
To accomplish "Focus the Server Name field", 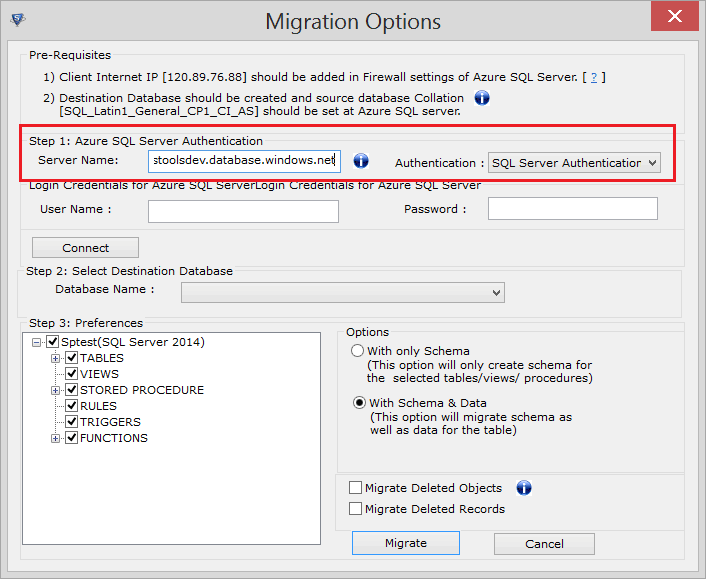I will pyautogui.click(x=244, y=161).
